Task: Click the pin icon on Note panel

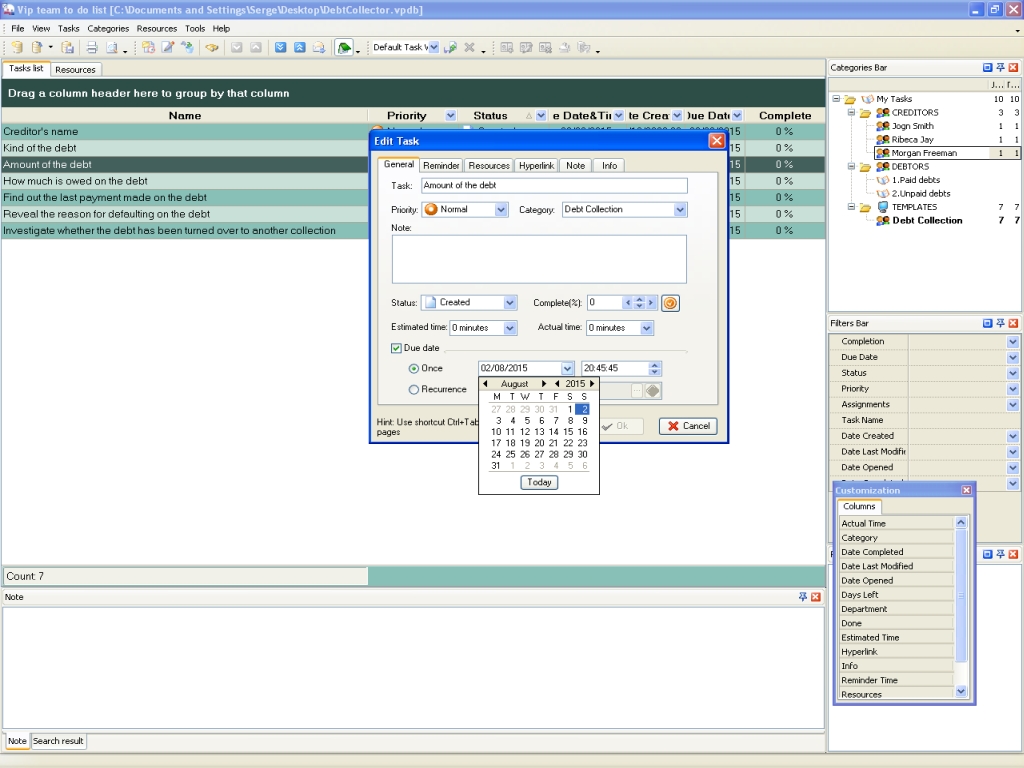Action: [x=802, y=597]
